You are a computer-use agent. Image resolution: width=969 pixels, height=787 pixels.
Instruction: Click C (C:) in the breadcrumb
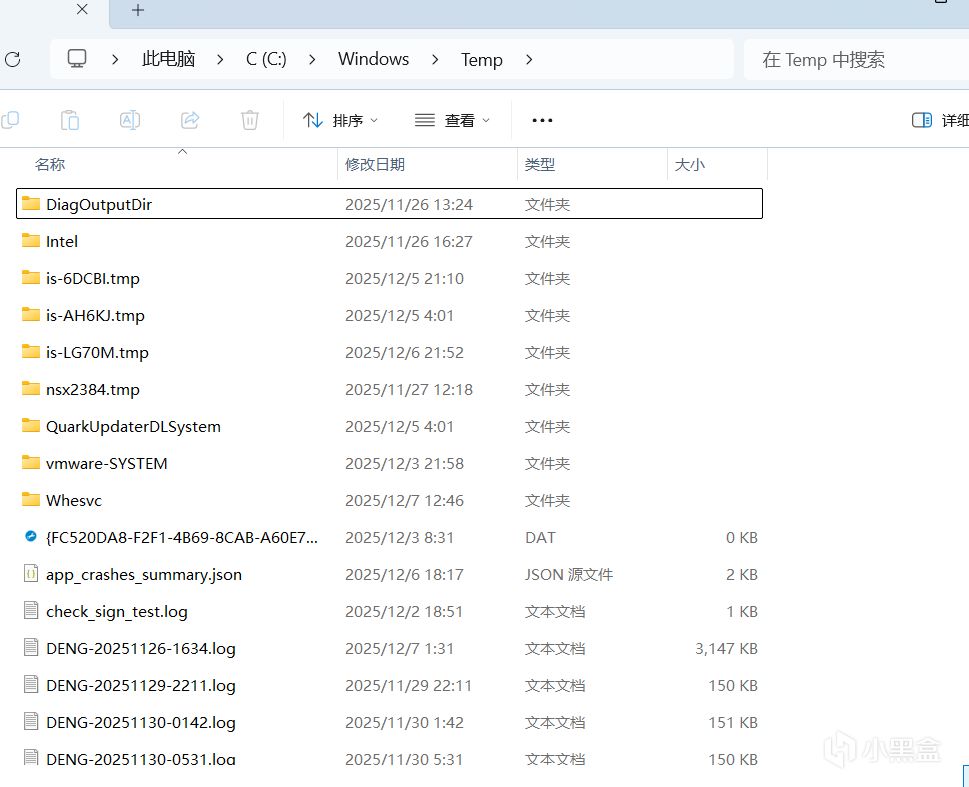[x=266, y=59]
